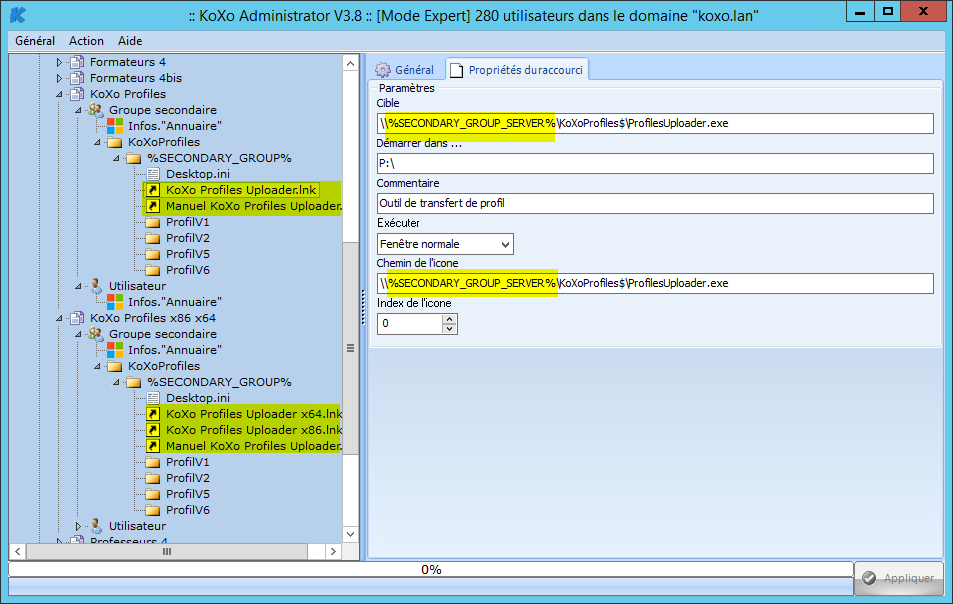This screenshot has height=604, width=953.
Task: Click the Formateurs 4 template icon
Action: pyautogui.click(x=77, y=62)
